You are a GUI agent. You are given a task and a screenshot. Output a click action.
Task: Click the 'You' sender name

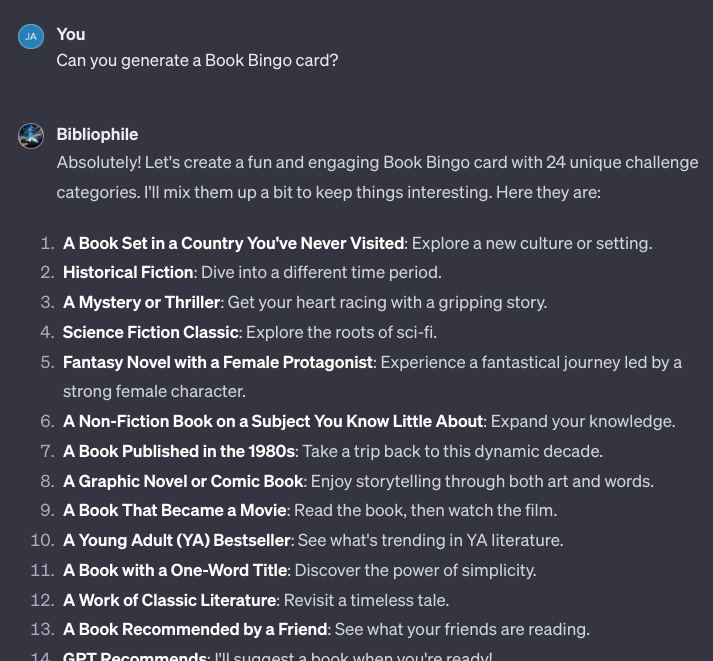70,35
